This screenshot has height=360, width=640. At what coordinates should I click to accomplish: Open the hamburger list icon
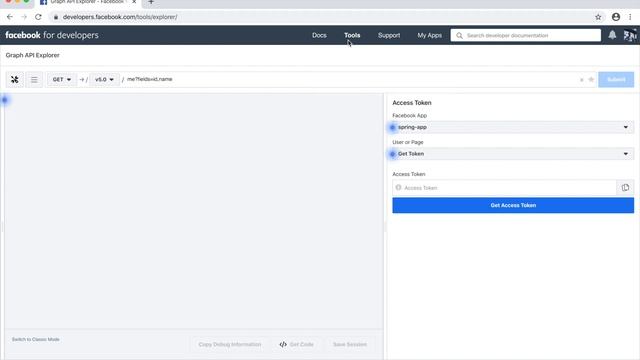pos(34,80)
